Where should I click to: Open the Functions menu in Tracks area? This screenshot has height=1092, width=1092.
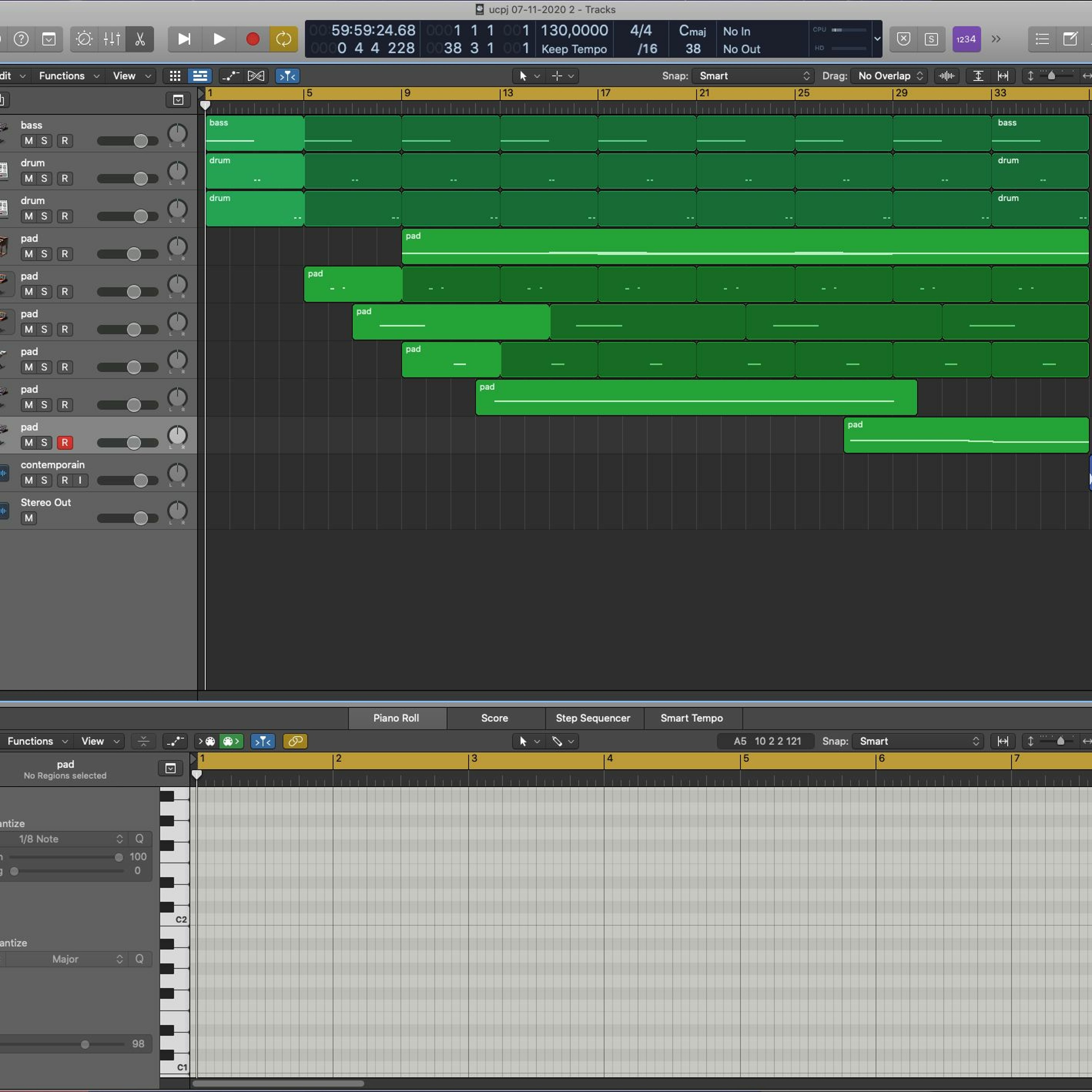coord(68,76)
